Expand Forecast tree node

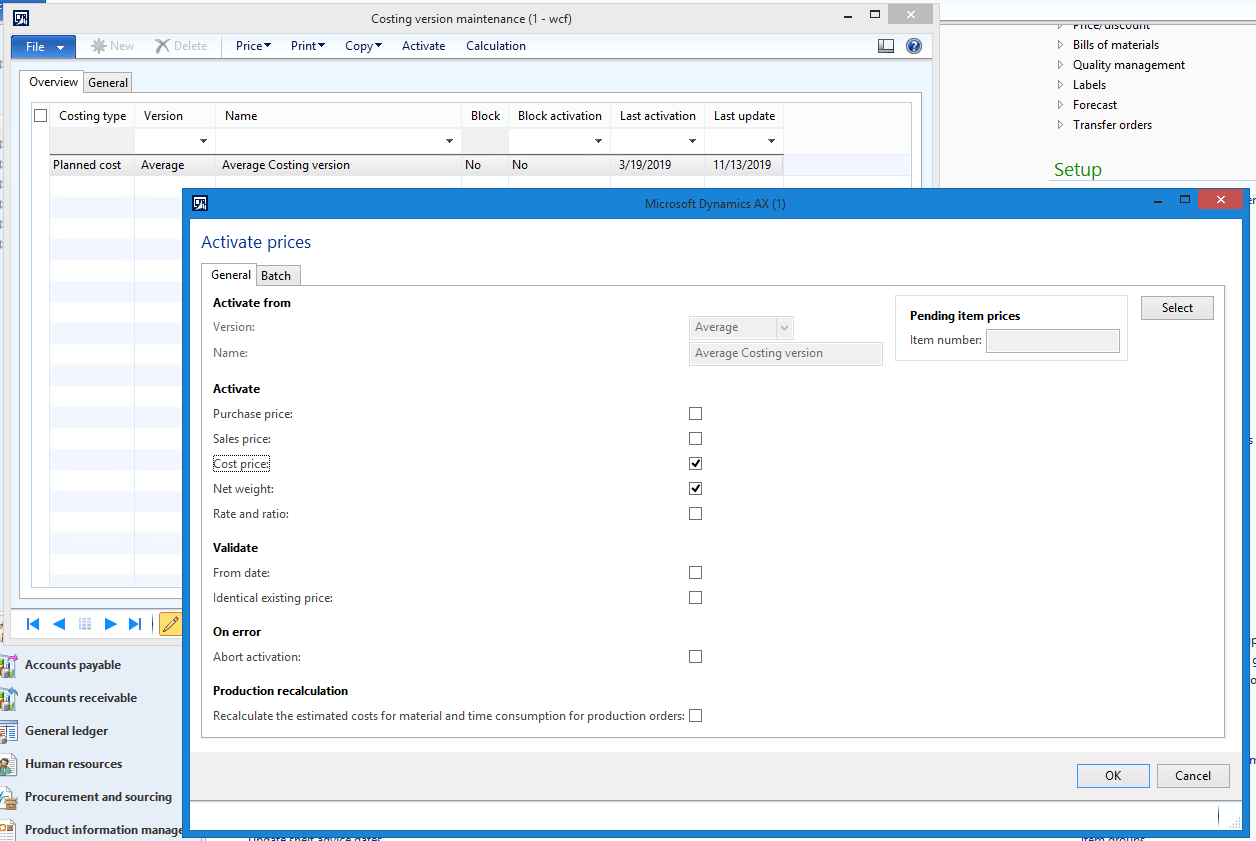click(1062, 105)
